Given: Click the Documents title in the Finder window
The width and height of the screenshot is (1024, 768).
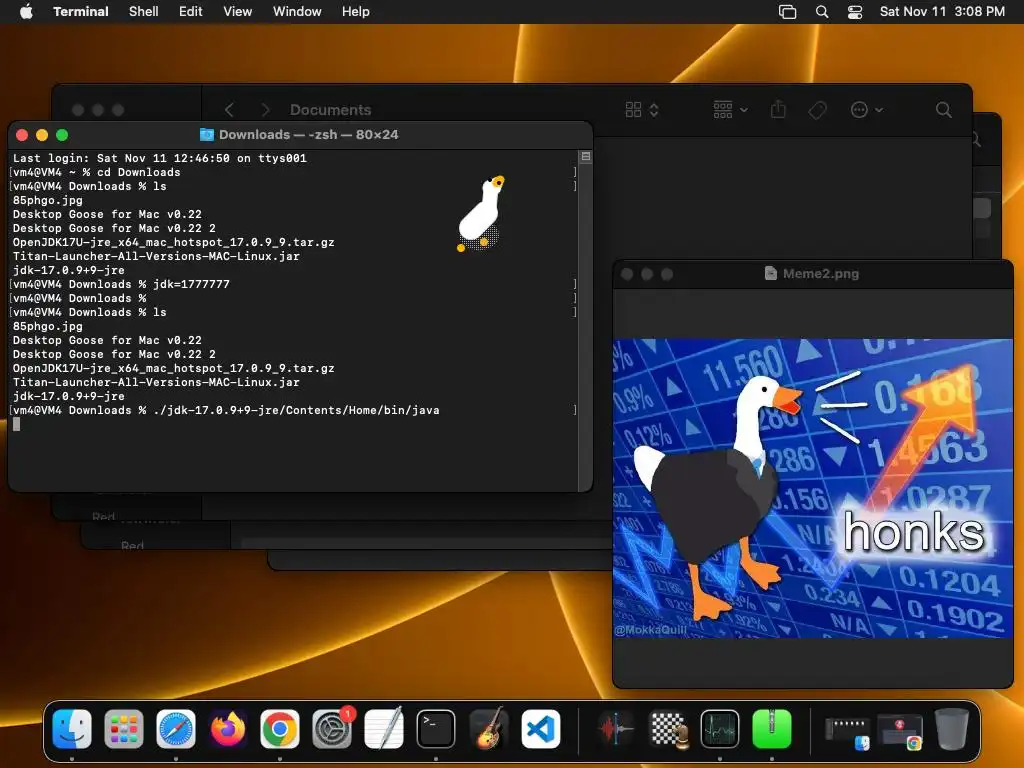Looking at the screenshot, I should coord(330,110).
